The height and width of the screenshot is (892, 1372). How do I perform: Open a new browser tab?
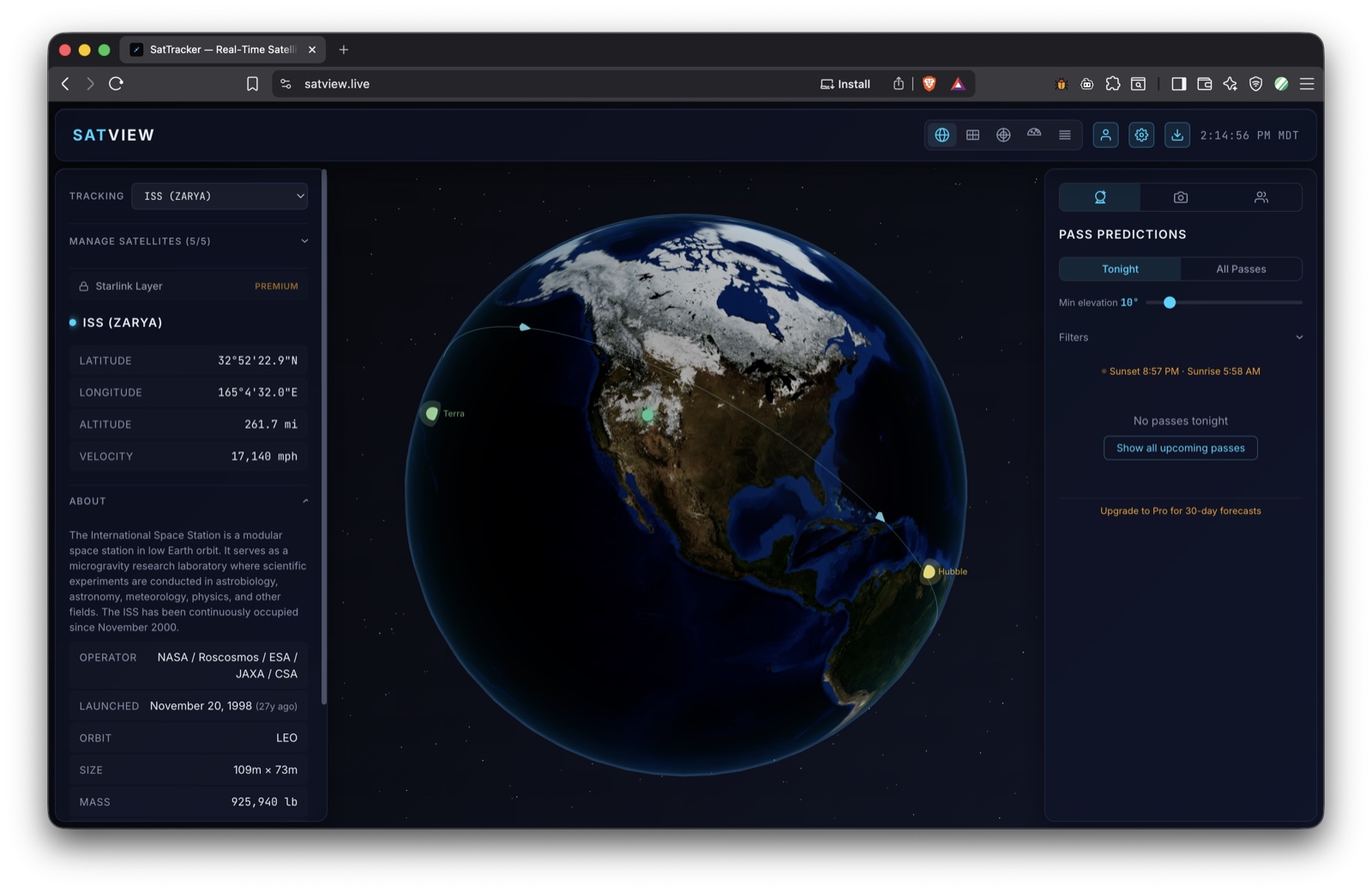(x=344, y=50)
